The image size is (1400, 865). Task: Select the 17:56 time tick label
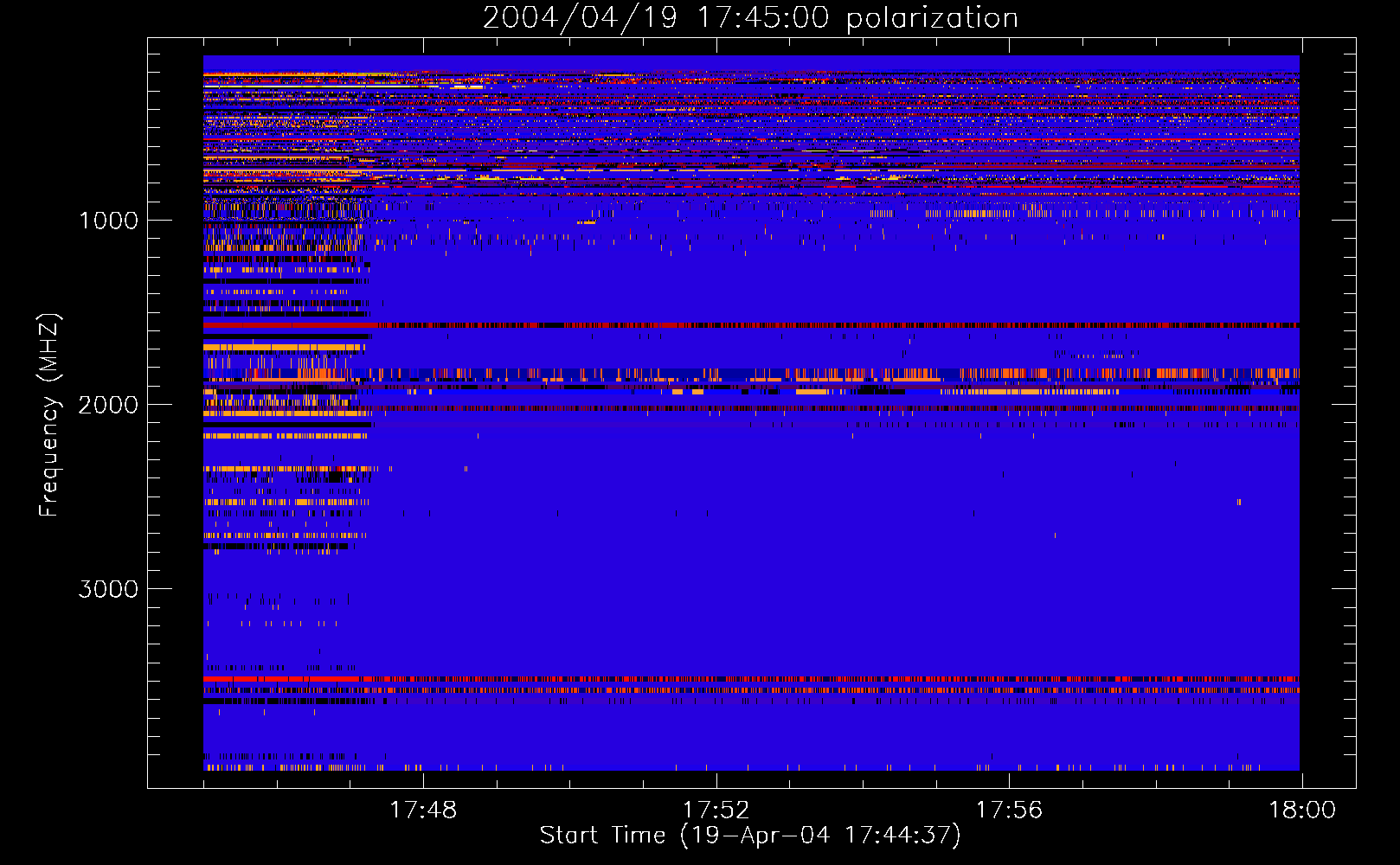tap(1009, 811)
